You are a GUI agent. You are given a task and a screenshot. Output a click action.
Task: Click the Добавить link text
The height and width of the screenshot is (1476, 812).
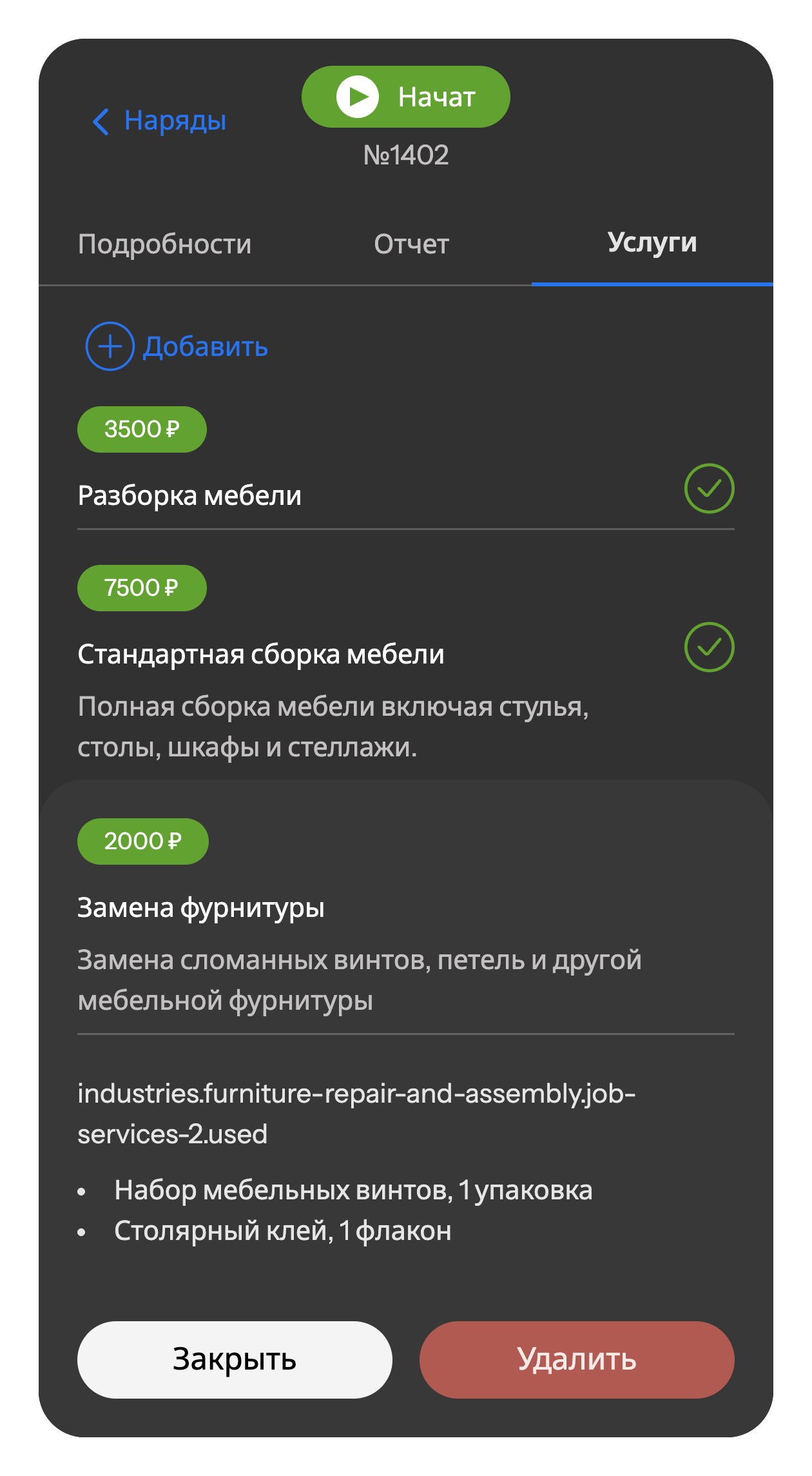click(205, 347)
